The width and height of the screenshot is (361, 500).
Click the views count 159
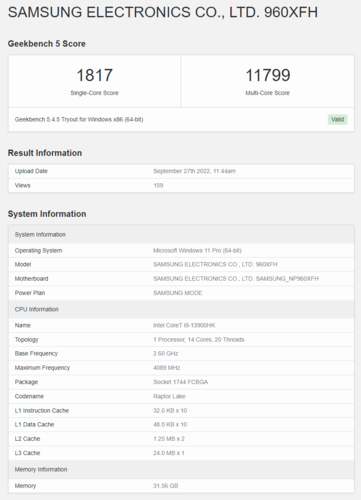point(158,185)
